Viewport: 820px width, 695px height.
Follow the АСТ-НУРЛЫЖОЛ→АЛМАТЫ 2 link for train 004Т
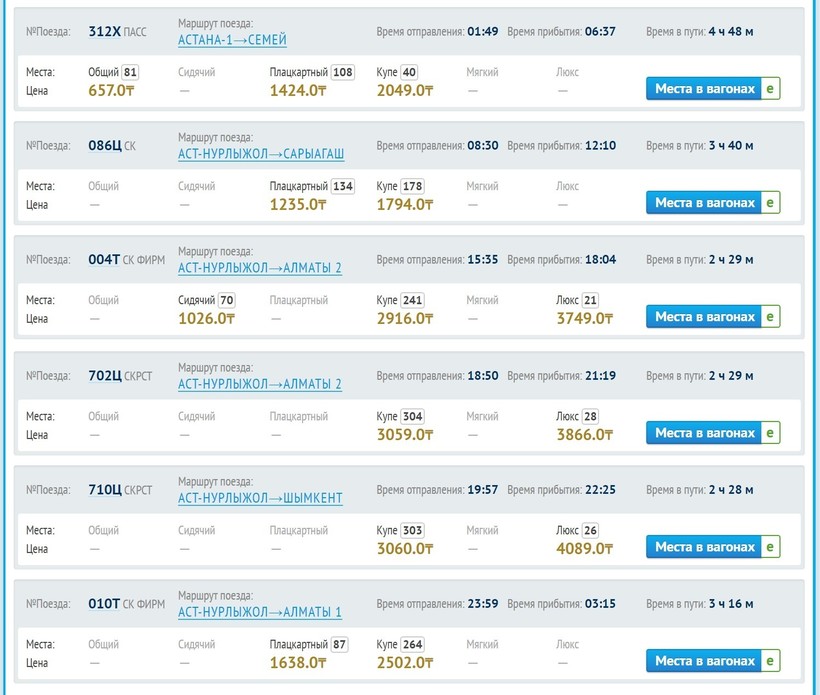pos(260,268)
